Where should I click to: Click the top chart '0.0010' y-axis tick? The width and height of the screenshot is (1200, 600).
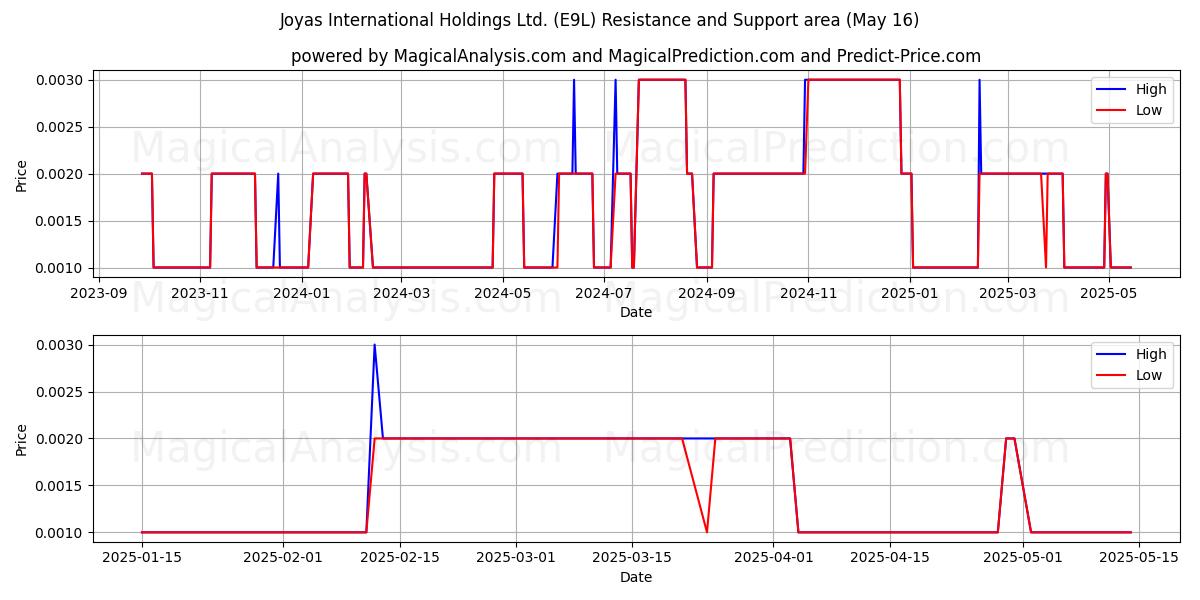[x=62, y=268]
